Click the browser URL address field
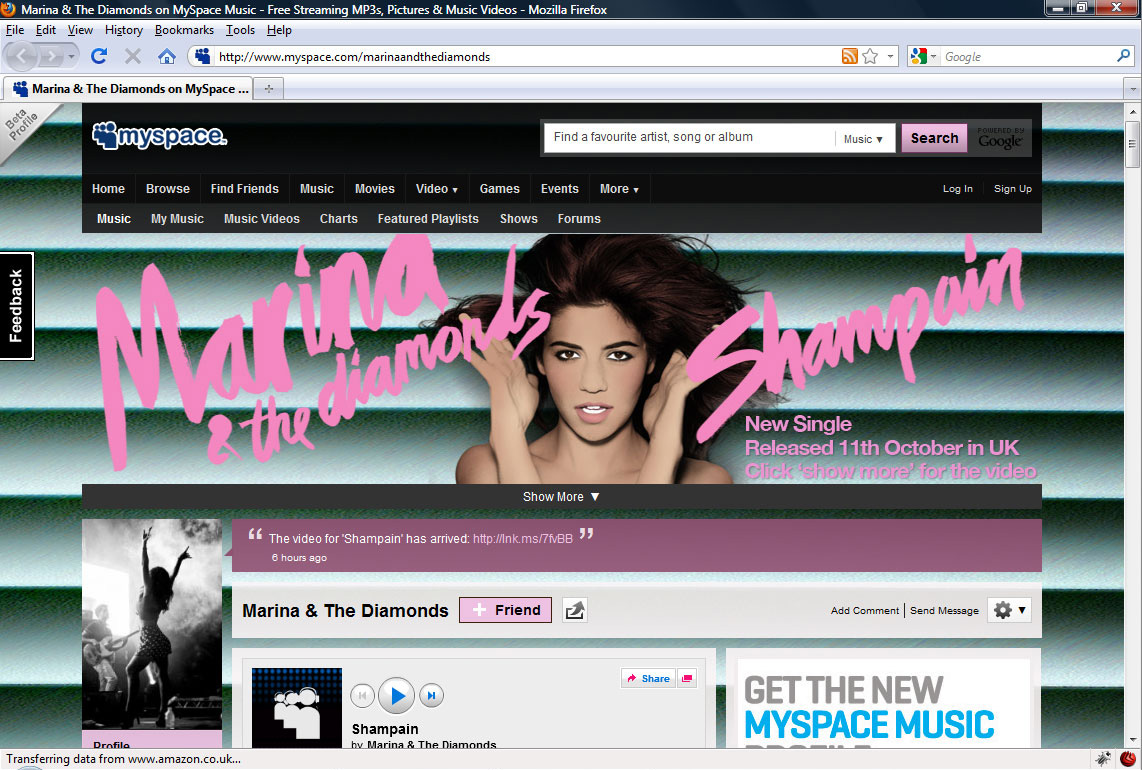This screenshot has width=1142, height=770. pos(528,56)
